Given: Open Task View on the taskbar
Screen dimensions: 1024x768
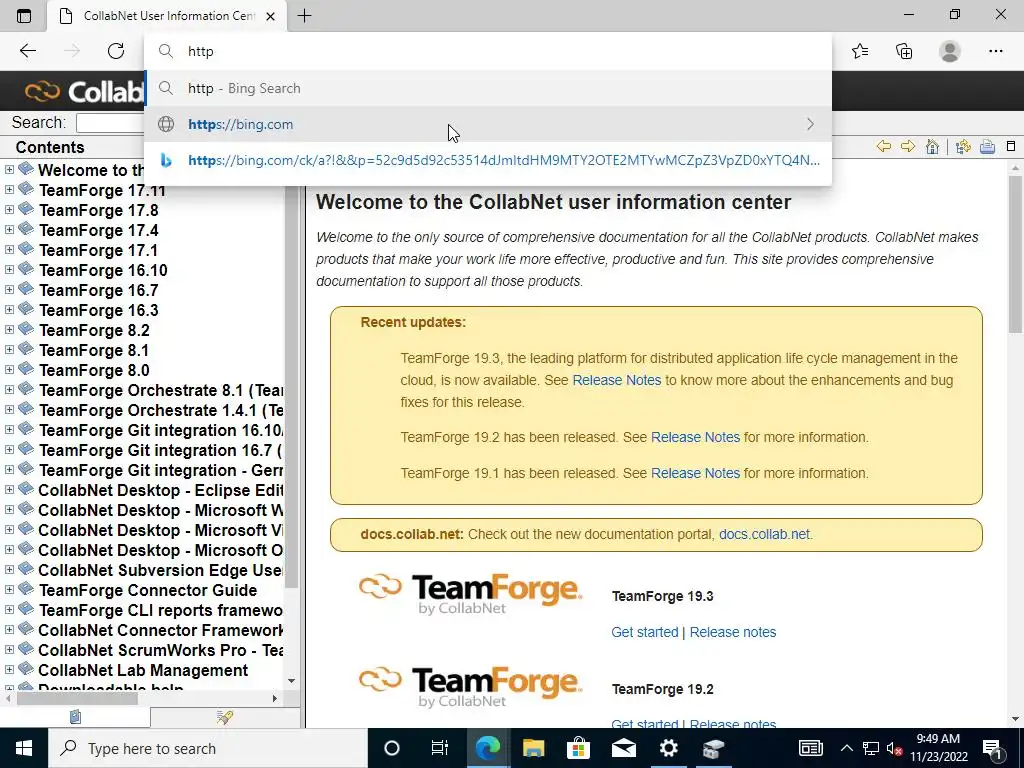Looking at the screenshot, I should pos(440,748).
